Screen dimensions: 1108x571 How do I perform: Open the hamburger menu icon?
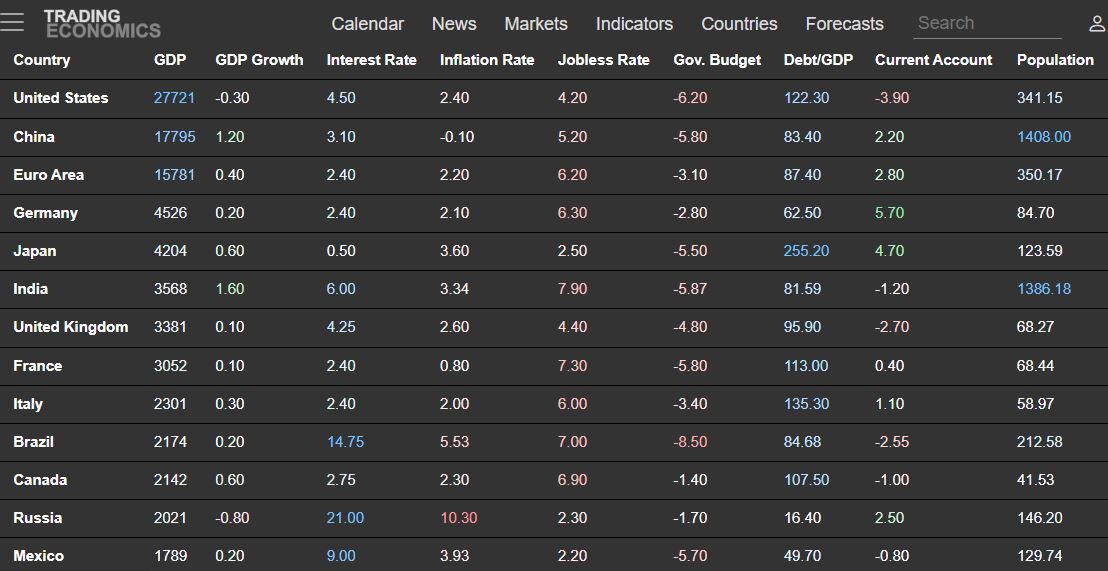click(12, 22)
